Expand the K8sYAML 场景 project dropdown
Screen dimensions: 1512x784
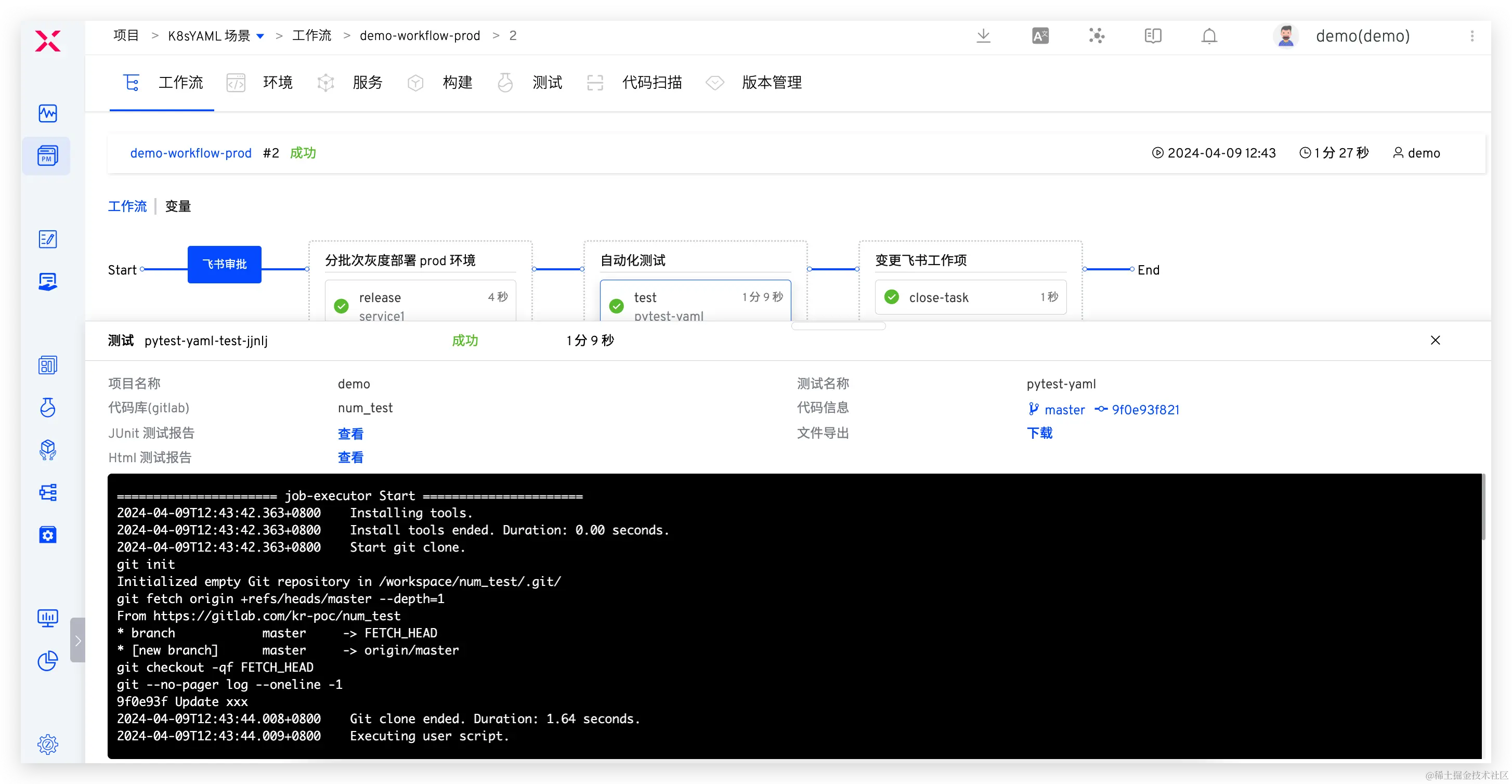[x=260, y=36]
